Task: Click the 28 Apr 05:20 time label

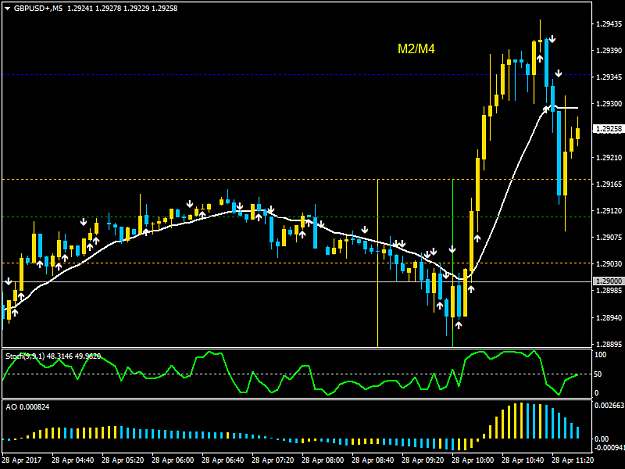Action: 122,460
